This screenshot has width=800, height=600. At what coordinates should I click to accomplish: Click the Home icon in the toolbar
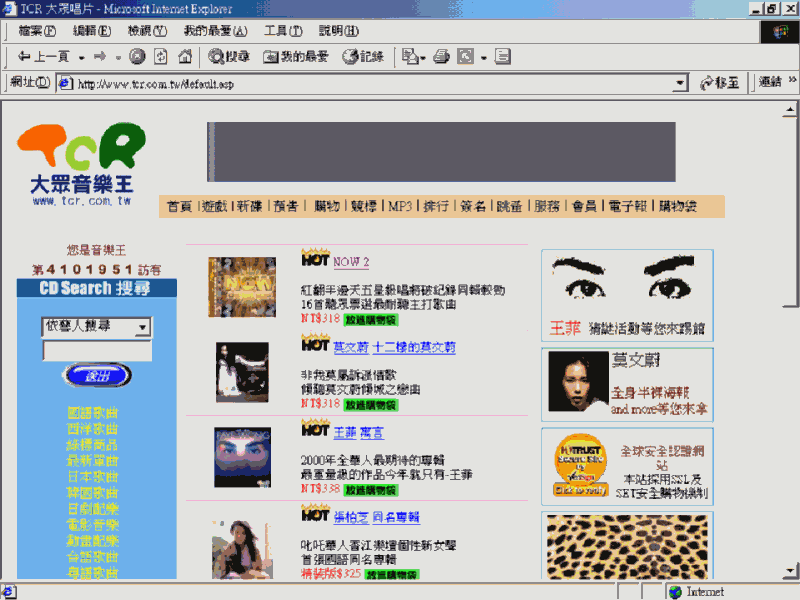coord(185,57)
